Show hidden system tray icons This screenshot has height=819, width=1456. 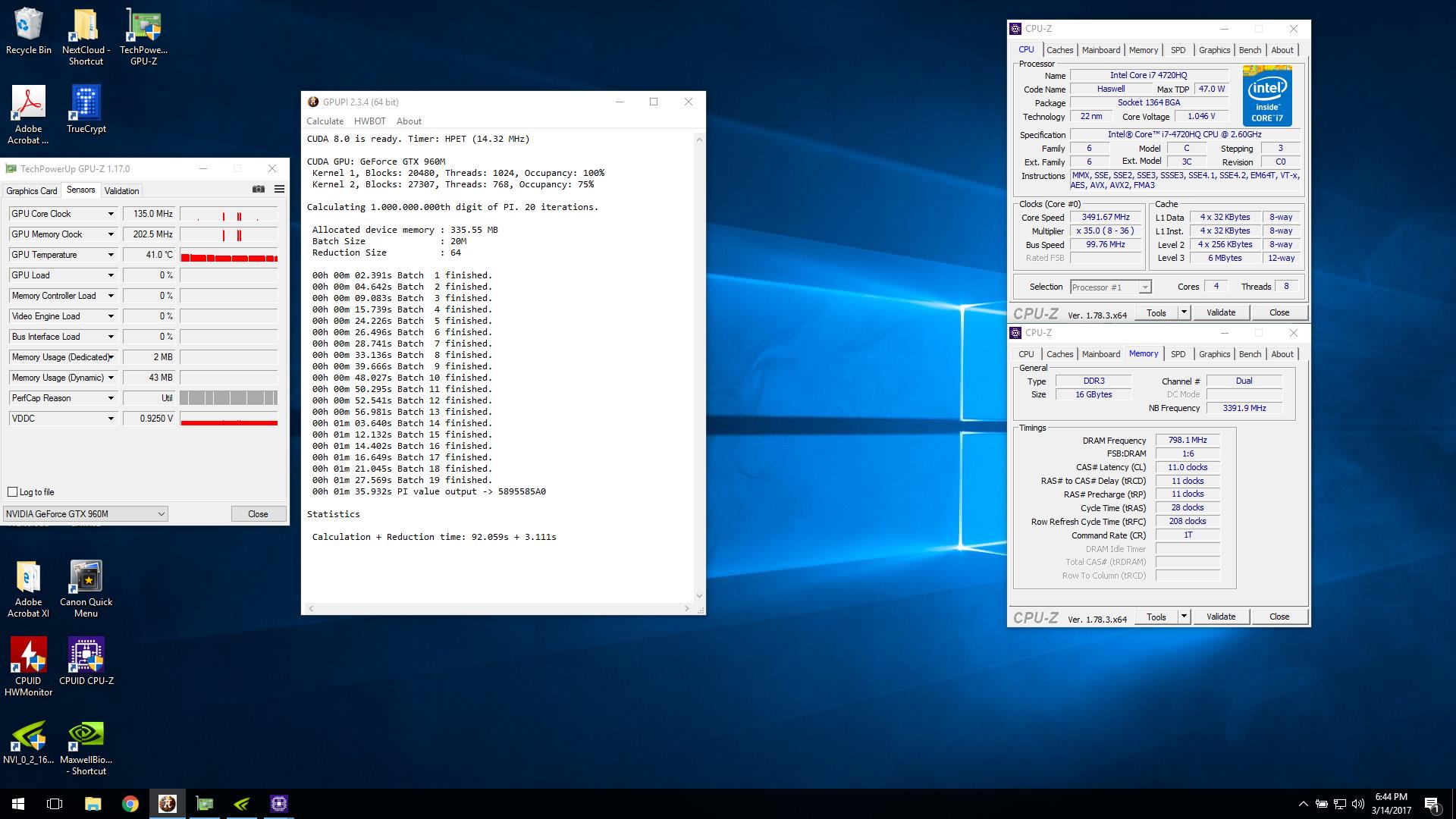click(x=1303, y=804)
